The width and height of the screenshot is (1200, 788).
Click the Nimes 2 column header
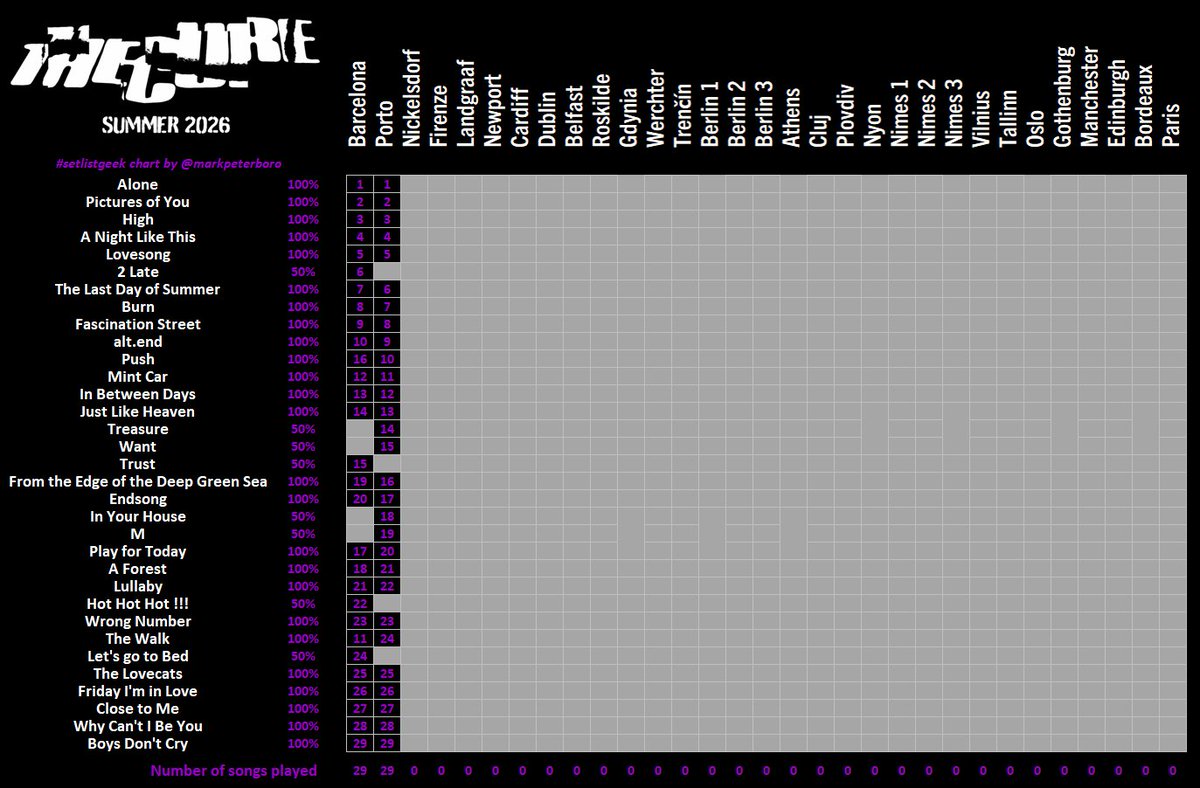tap(926, 113)
